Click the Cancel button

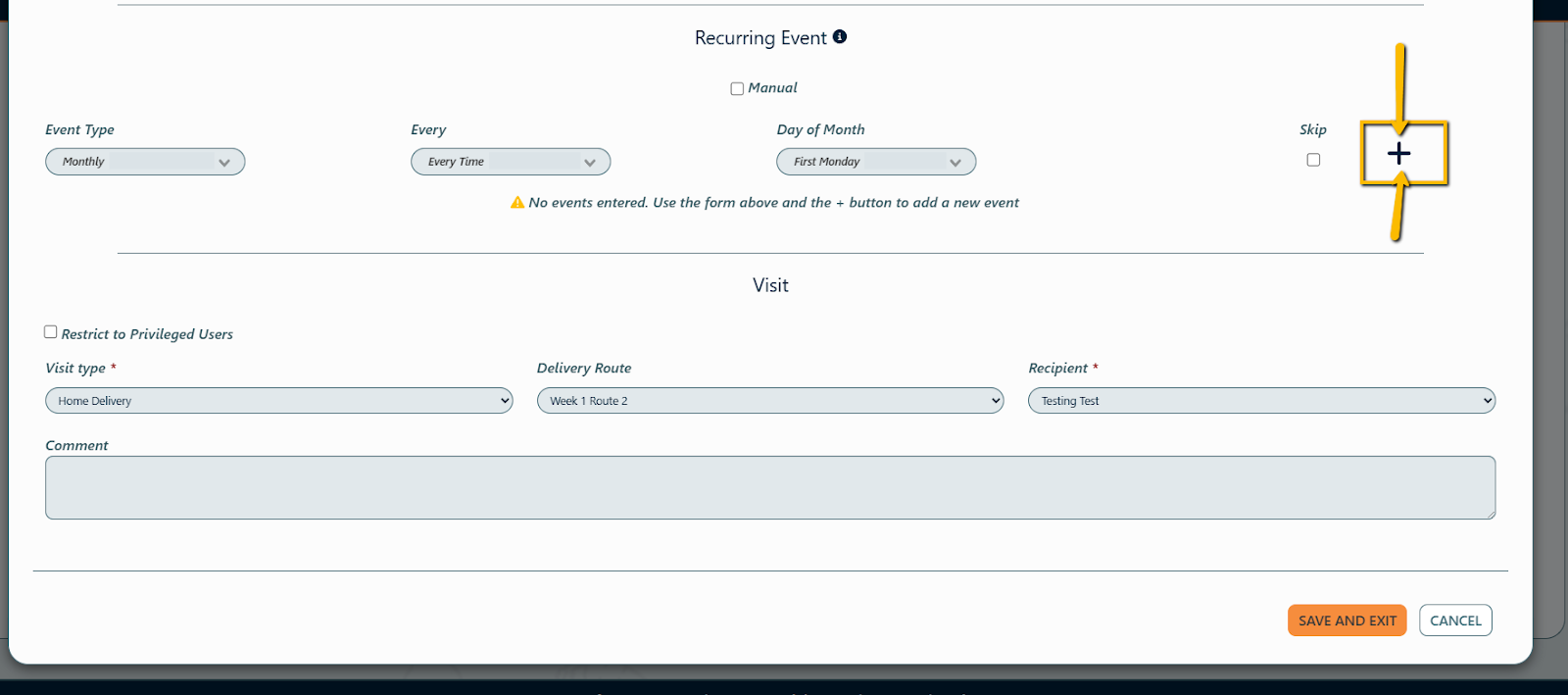pyautogui.click(x=1456, y=621)
